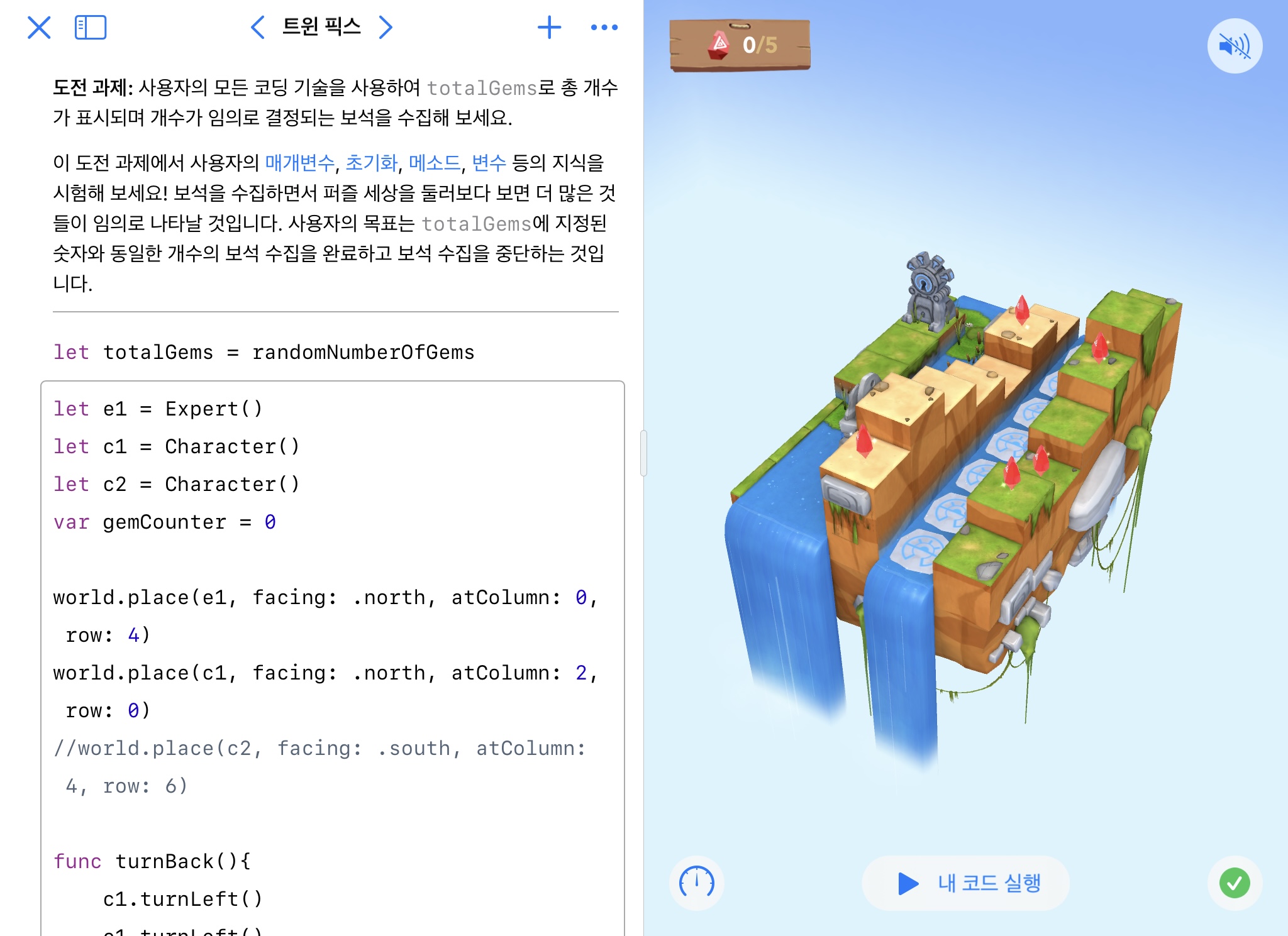Close the playground with the X icon

tap(39, 28)
